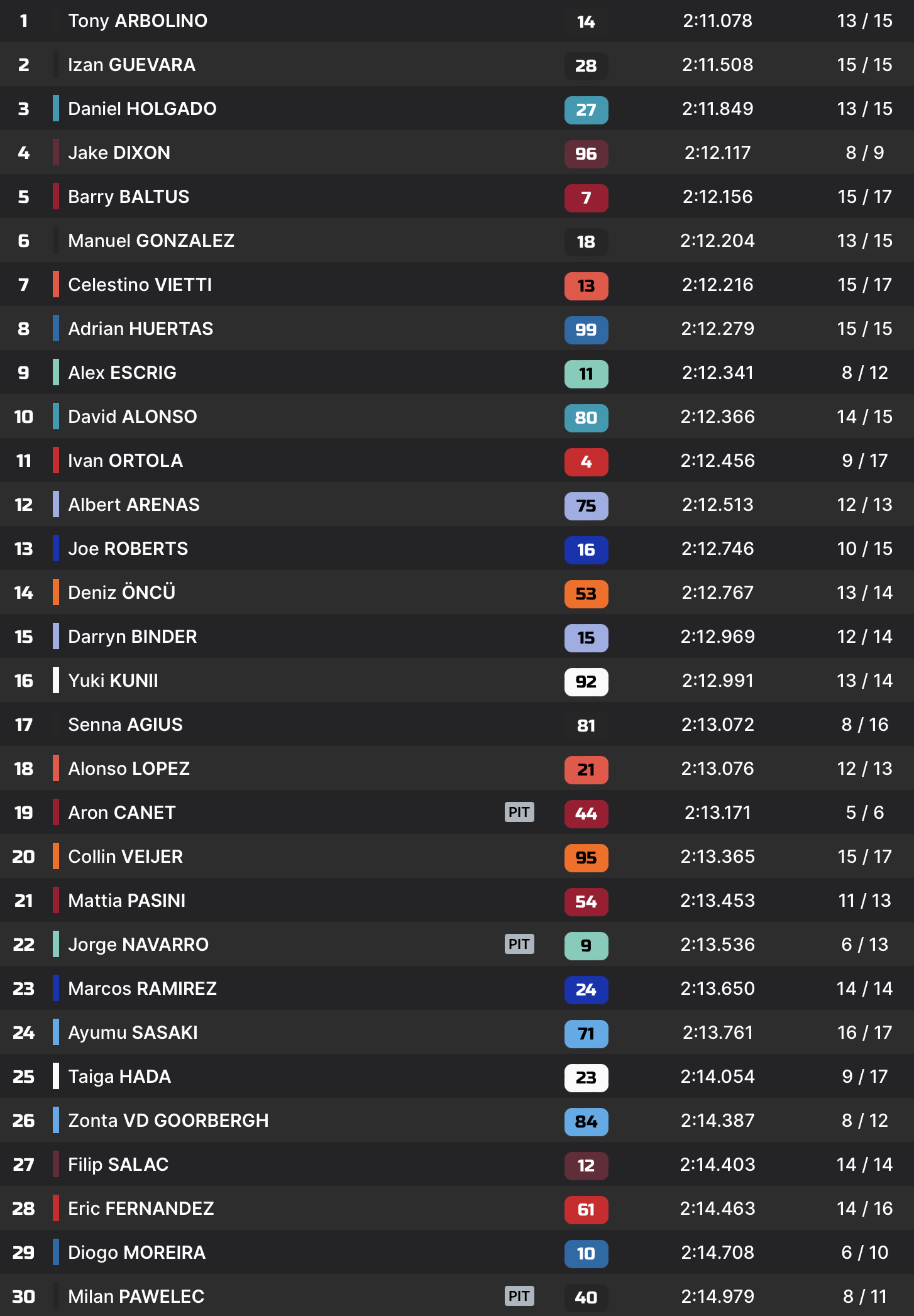This screenshot has width=914, height=1316.
Task: Click Marcos RAMIREZ's 14 / 14 lap count
Action: pyautogui.click(x=864, y=989)
